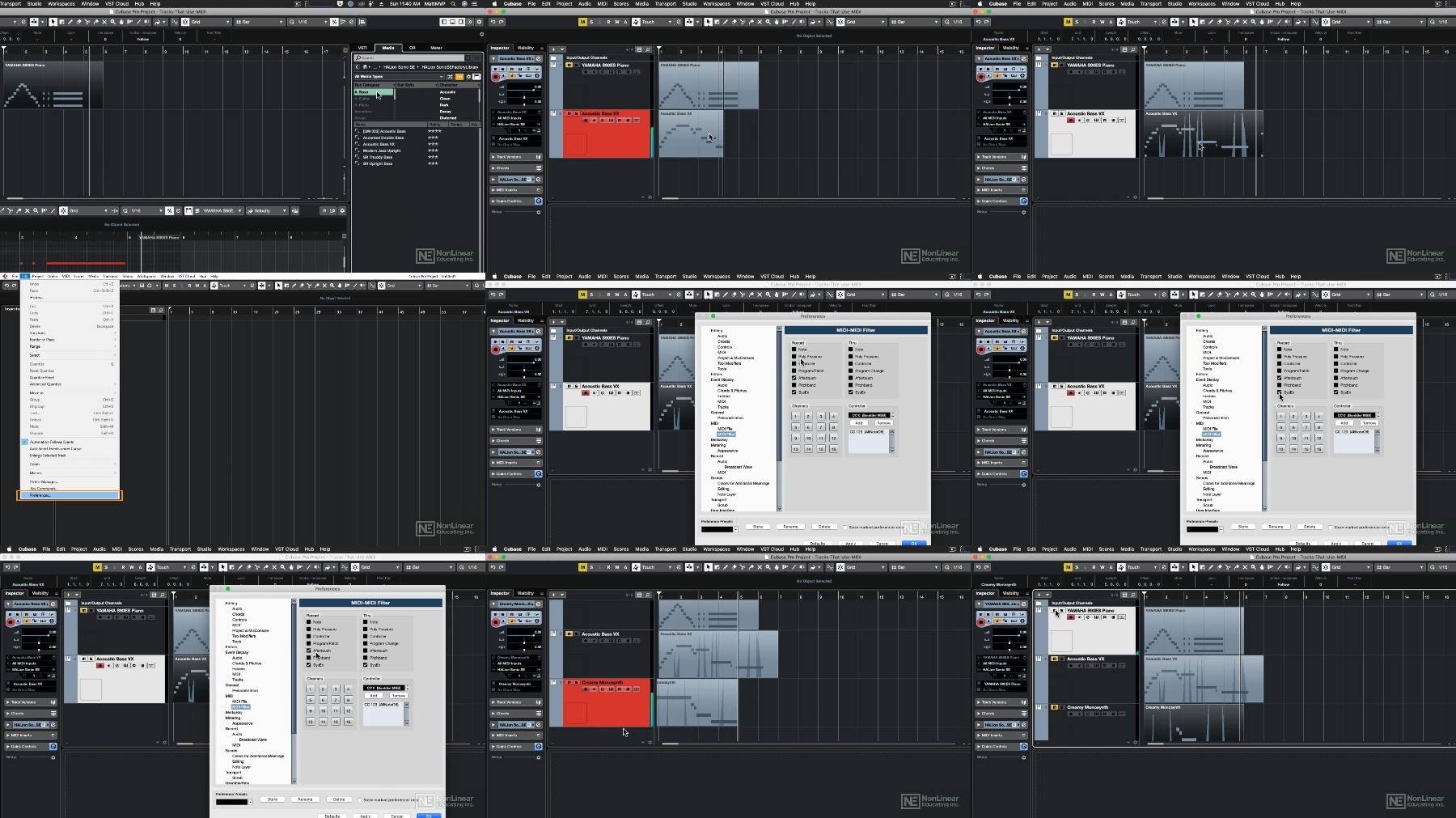Uncheck Thru SysEx in center panel MIDI Filter
The image size is (1456, 818).
point(851,392)
